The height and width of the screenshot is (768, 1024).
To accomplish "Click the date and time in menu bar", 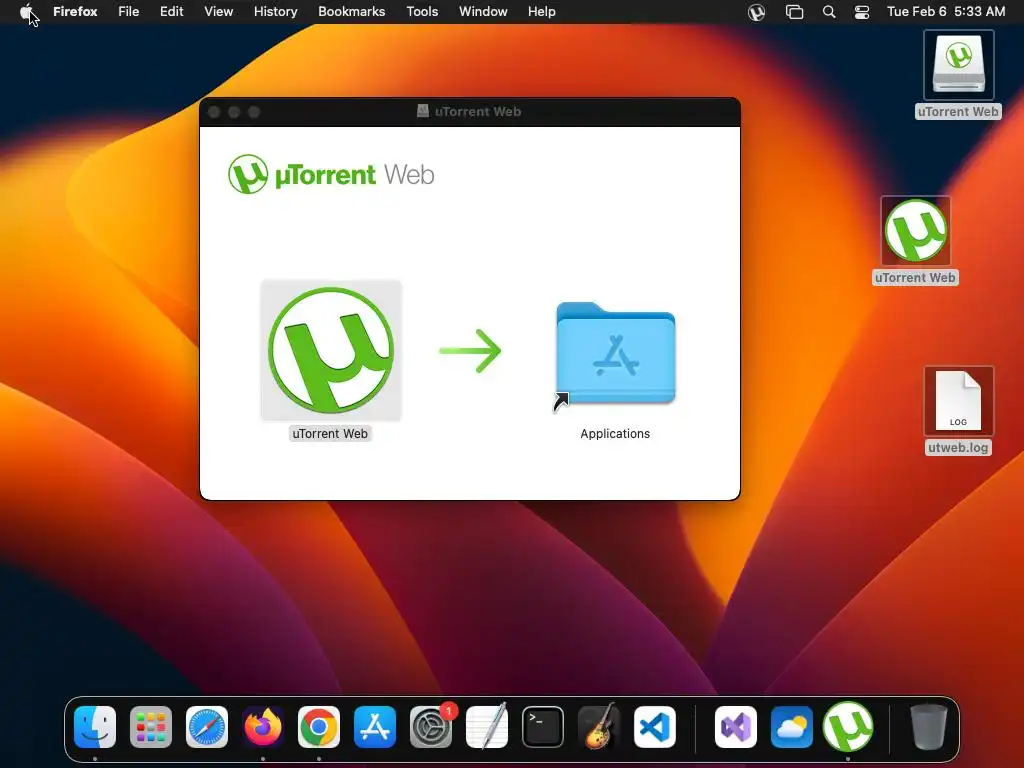I will [x=946, y=12].
